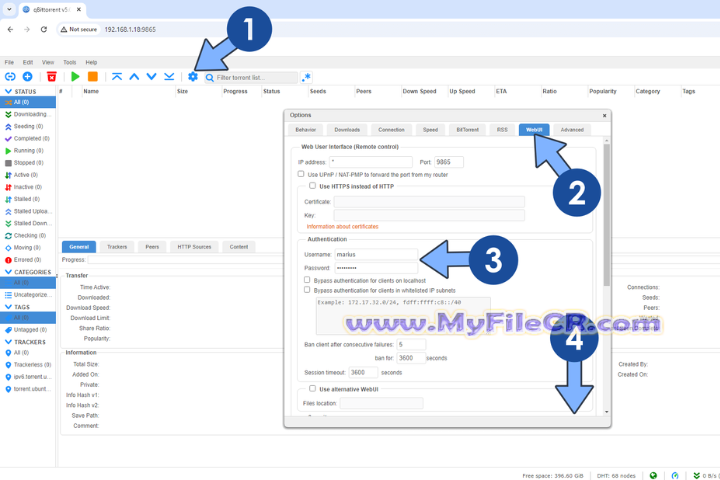Focus the Filter torrent list search box

pyautogui.click(x=251, y=78)
